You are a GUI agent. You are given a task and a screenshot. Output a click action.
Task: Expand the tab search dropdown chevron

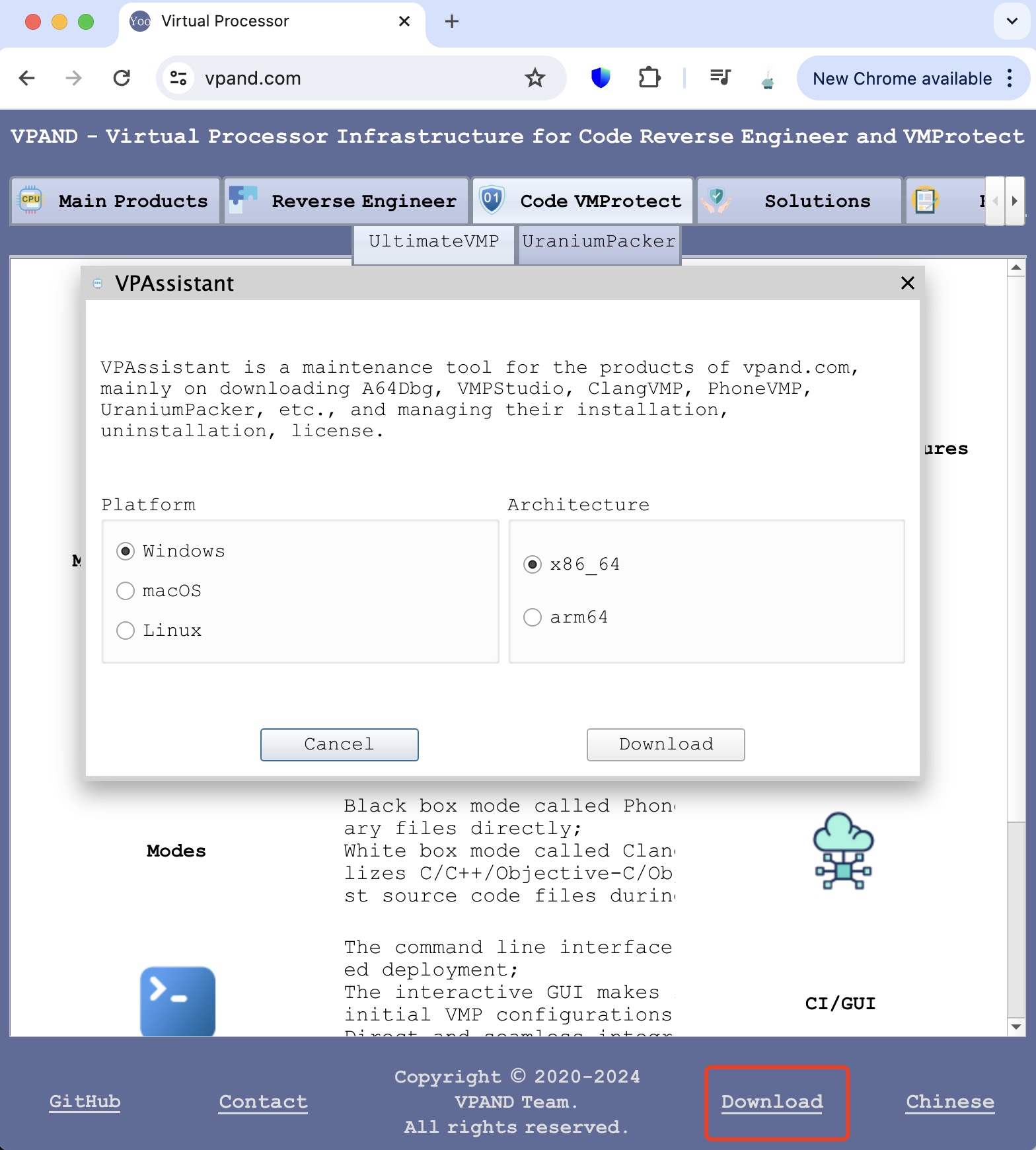pos(1012,21)
